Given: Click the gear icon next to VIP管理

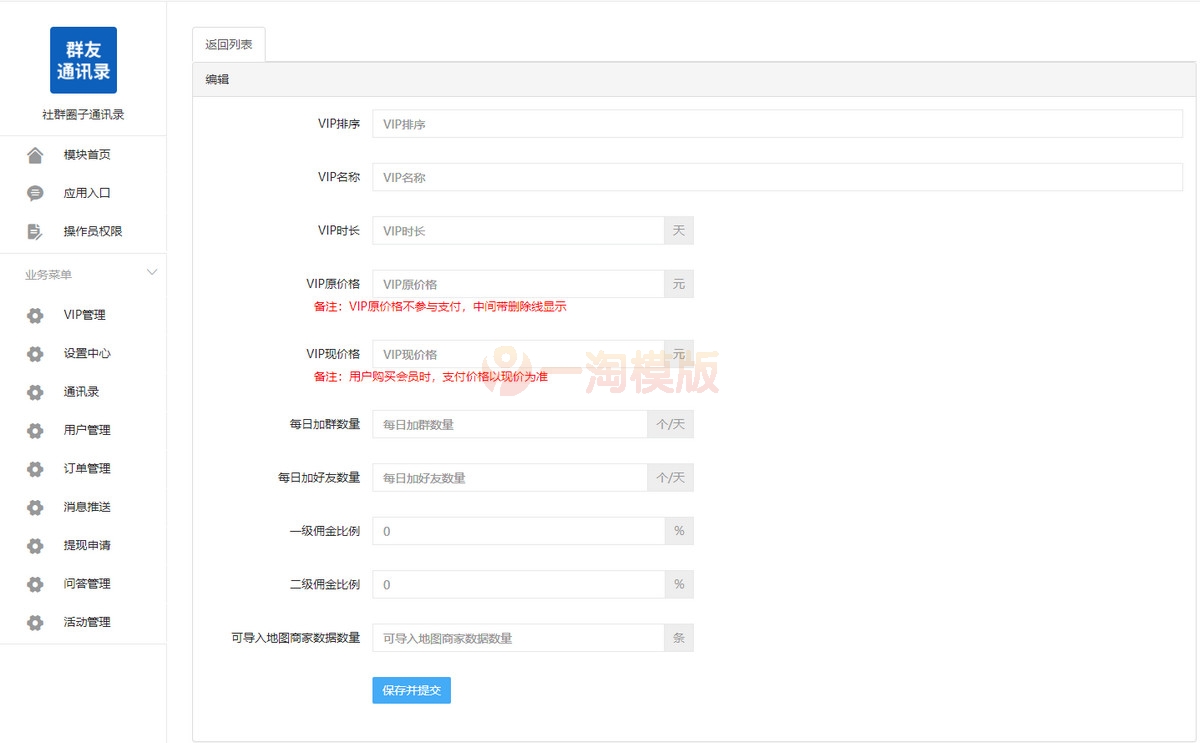Looking at the screenshot, I should [x=35, y=314].
